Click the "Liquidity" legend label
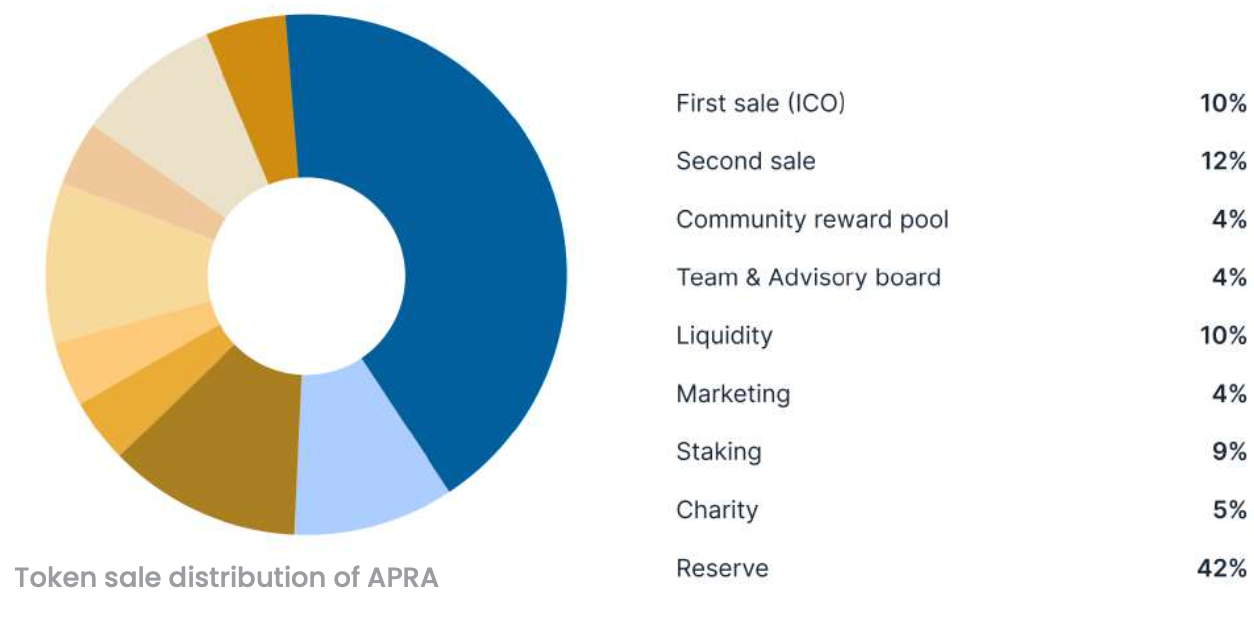Viewport: 1254px width, 620px height. 724,335
